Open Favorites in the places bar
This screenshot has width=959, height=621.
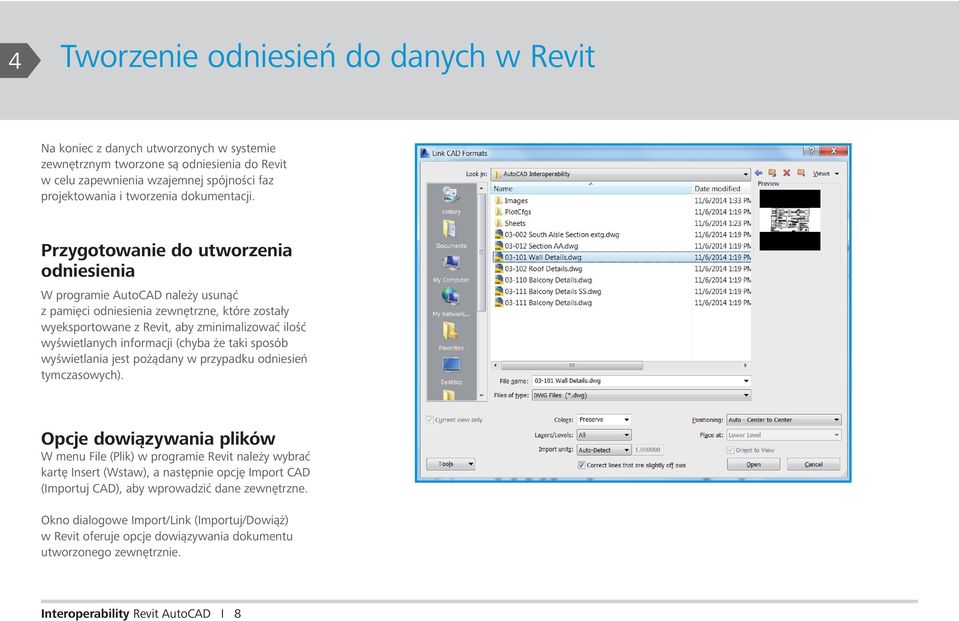coord(451,337)
